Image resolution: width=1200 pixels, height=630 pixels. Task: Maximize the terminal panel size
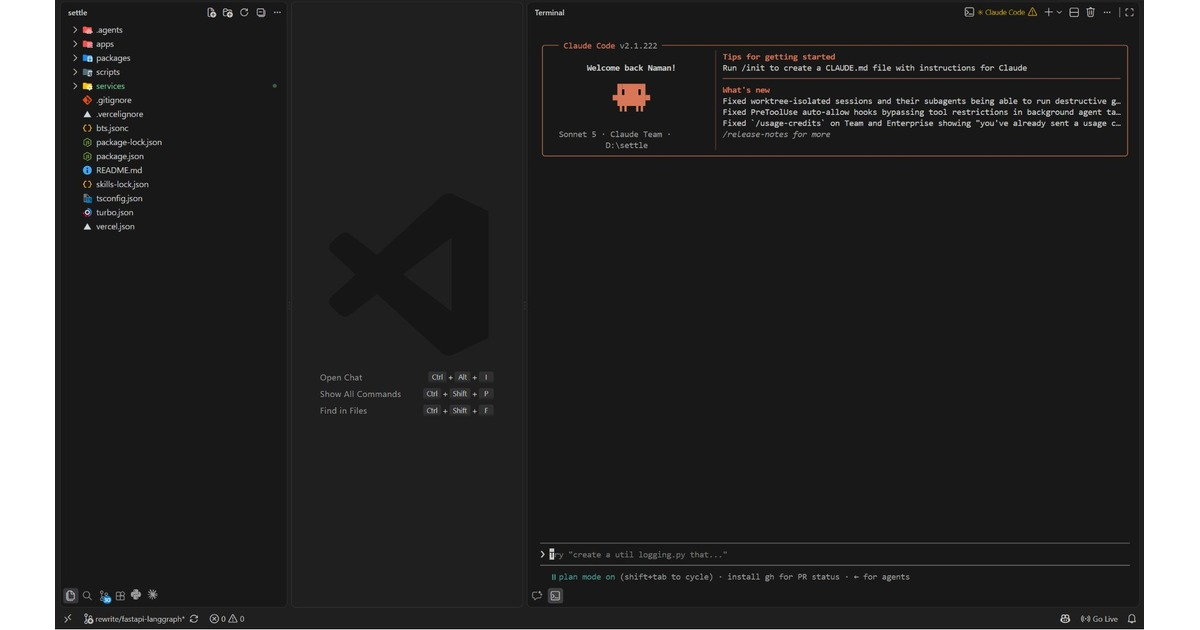click(x=1130, y=13)
